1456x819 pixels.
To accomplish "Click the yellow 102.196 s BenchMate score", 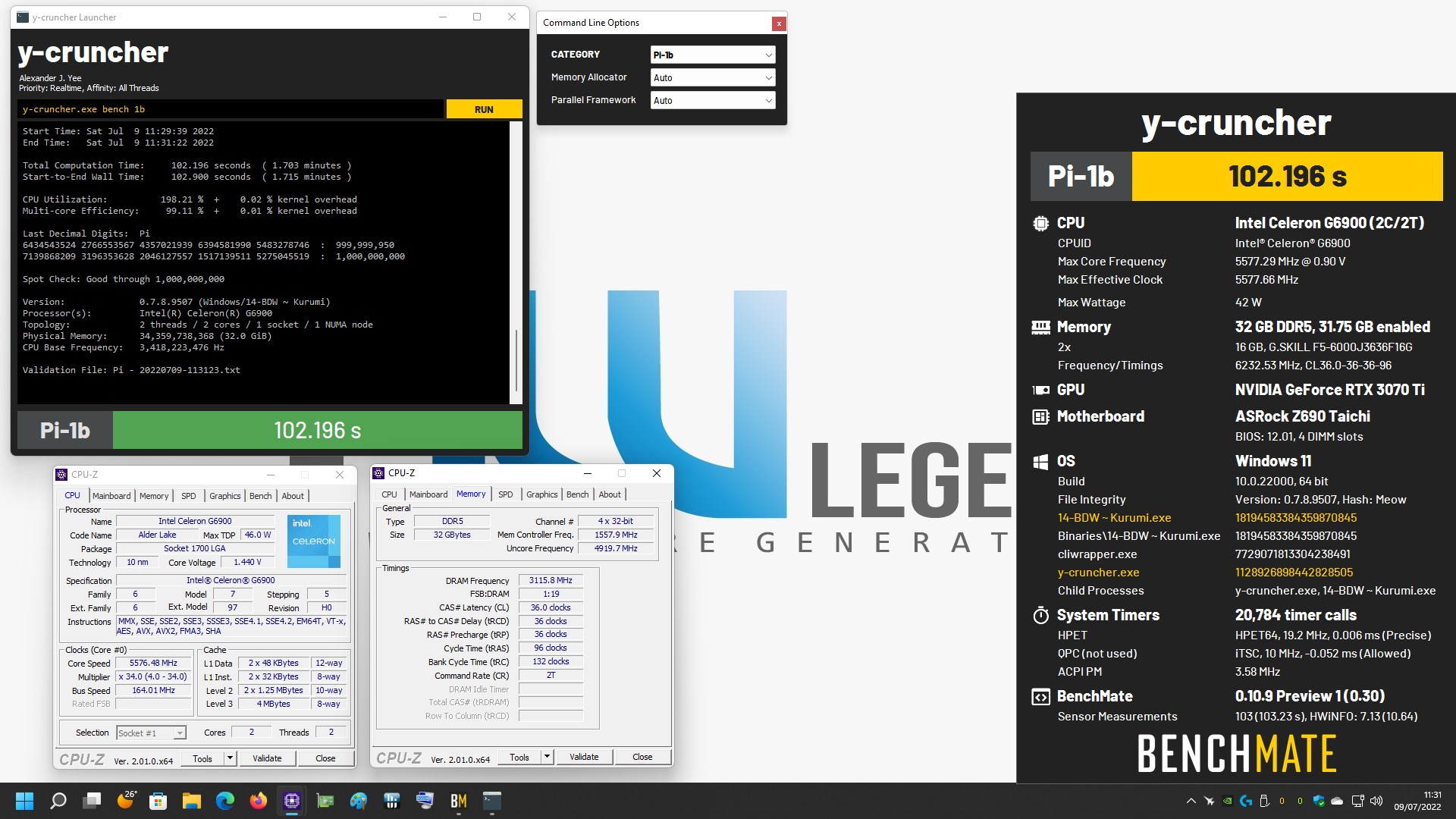I will [x=1287, y=177].
